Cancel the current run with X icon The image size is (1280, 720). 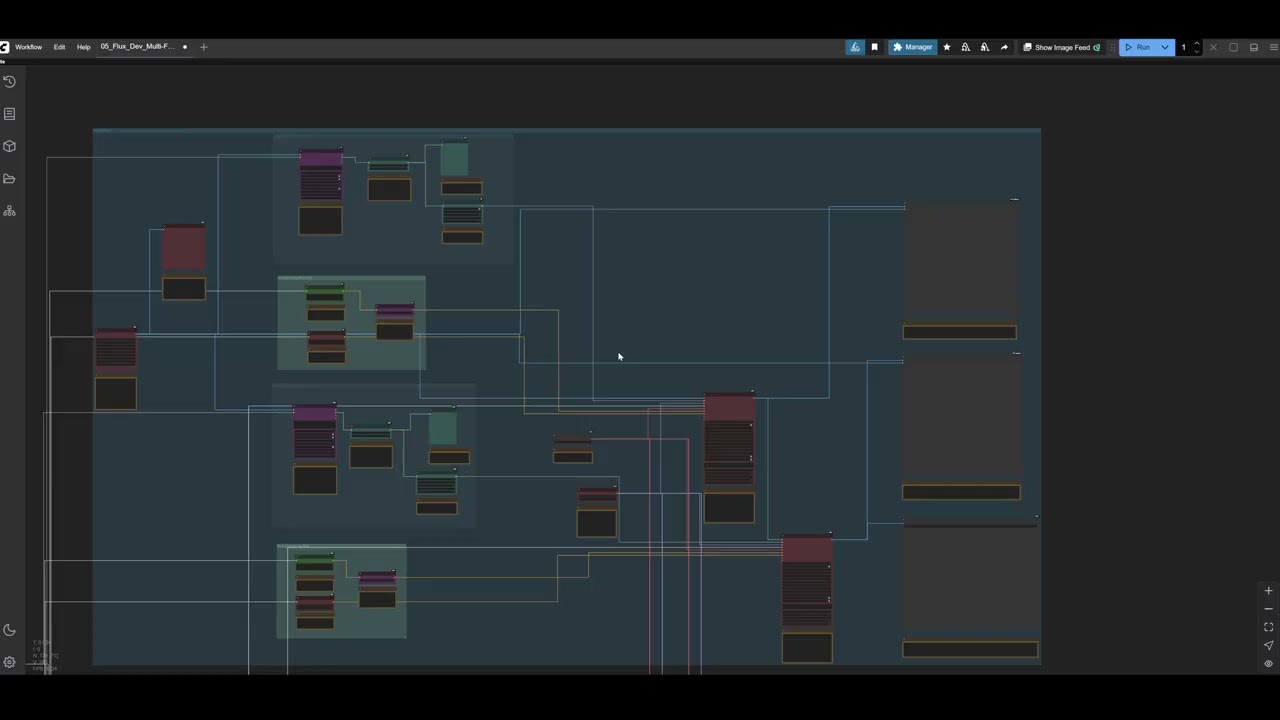(1214, 47)
